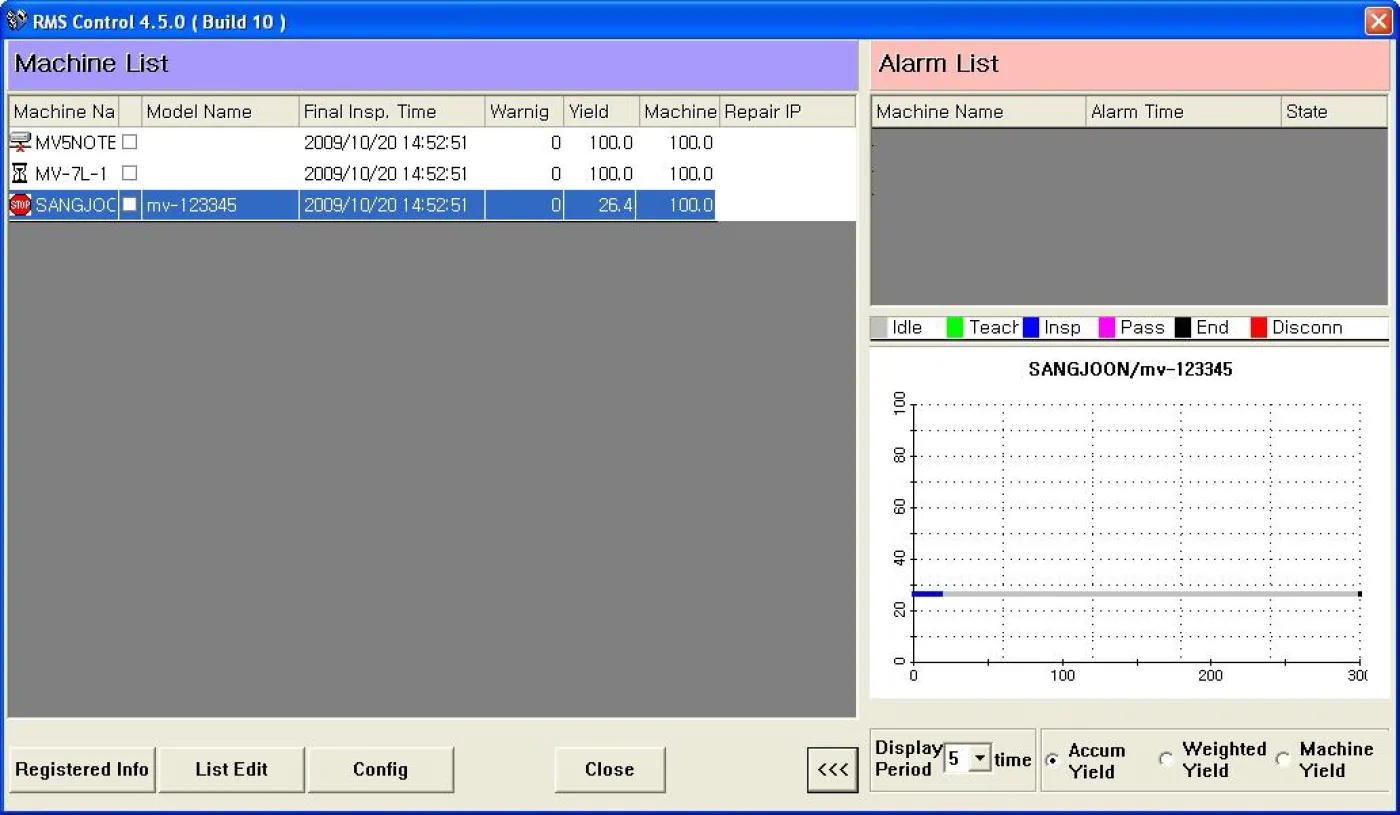1400x815 pixels.
Task: Tick the checkbox in the MV5NOTE row
Action: [x=129, y=142]
